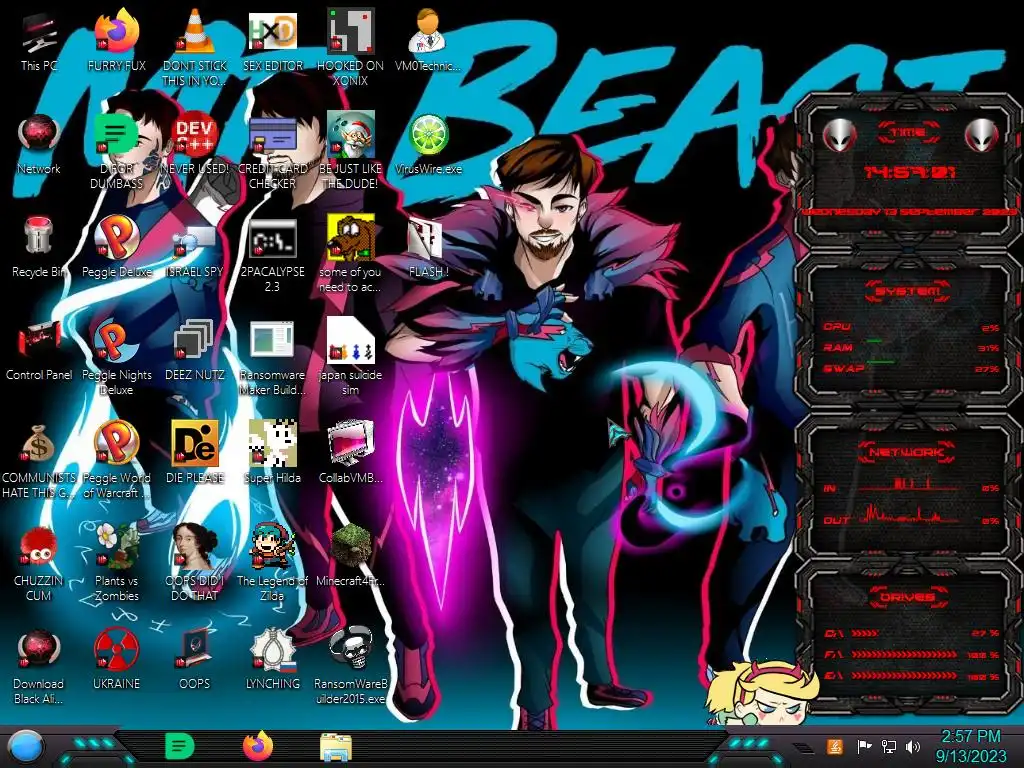Click the RAM usage row in SYSTEM widget

[x=911, y=347]
